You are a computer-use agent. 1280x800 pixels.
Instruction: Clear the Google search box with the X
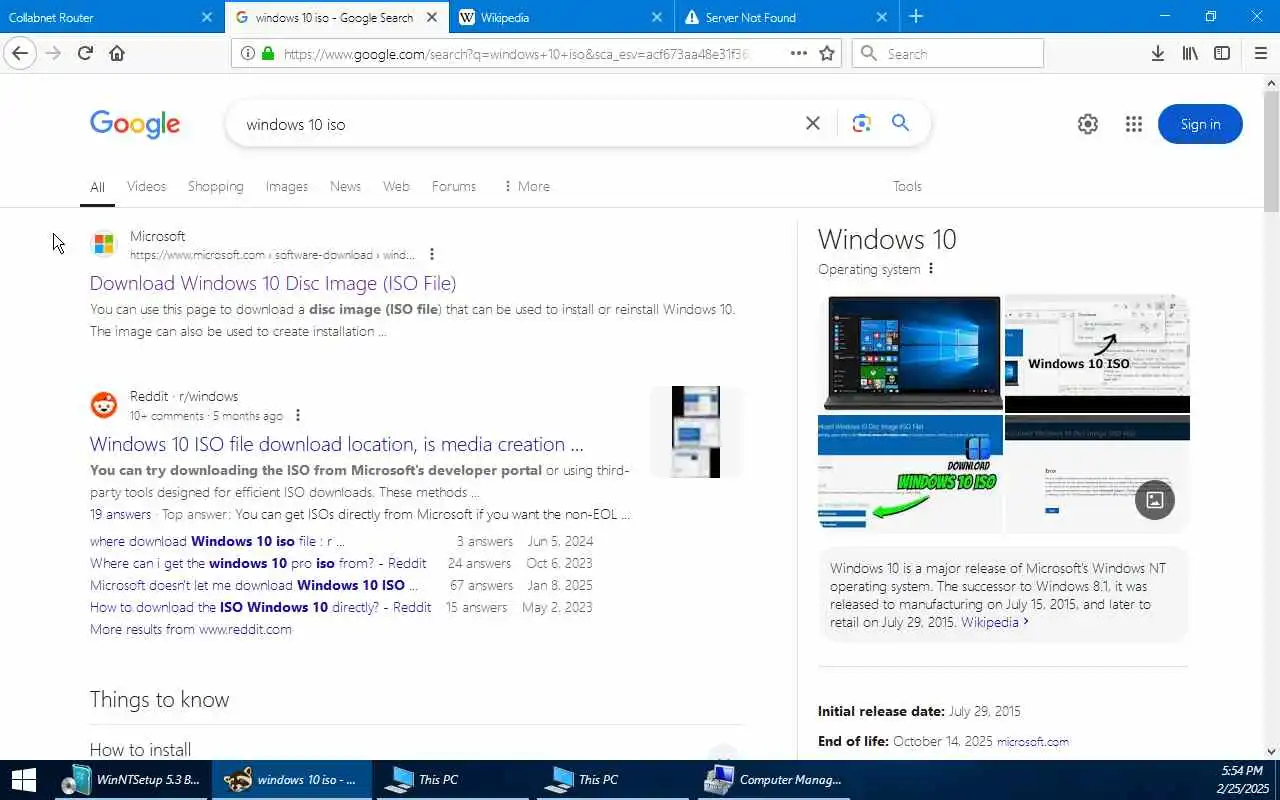pyautogui.click(x=813, y=123)
